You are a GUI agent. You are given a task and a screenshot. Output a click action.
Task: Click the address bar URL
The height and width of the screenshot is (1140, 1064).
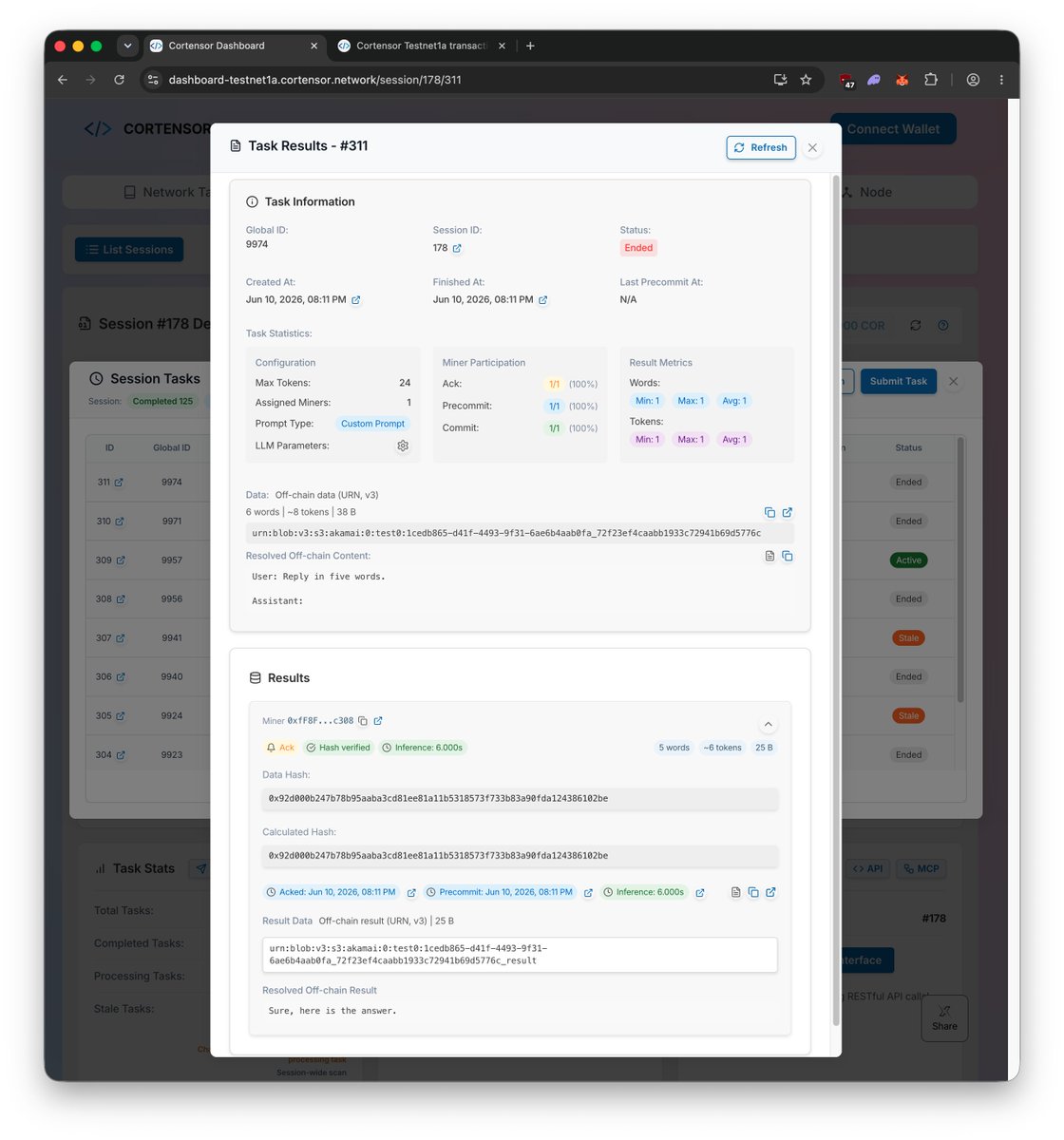[315, 80]
